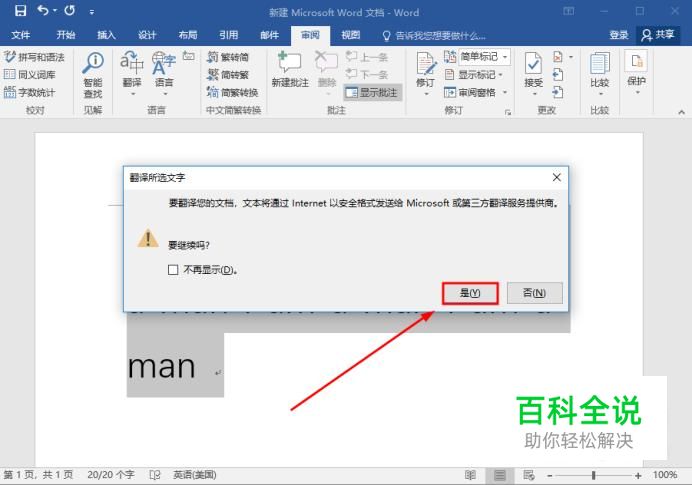The height and width of the screenshot is (485, 692).
Task: Switch to the 视图 ribbon tab
Action: [351, 35]
